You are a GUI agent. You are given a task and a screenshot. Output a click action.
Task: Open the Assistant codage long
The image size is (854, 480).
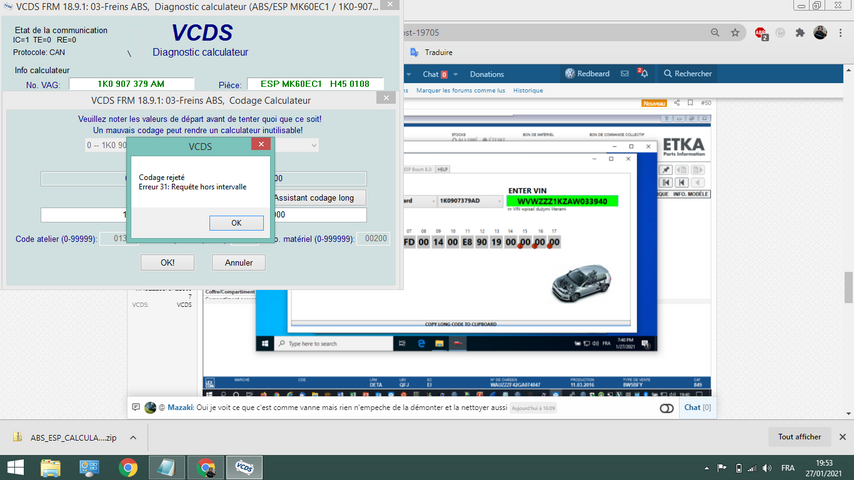point(318,198)
